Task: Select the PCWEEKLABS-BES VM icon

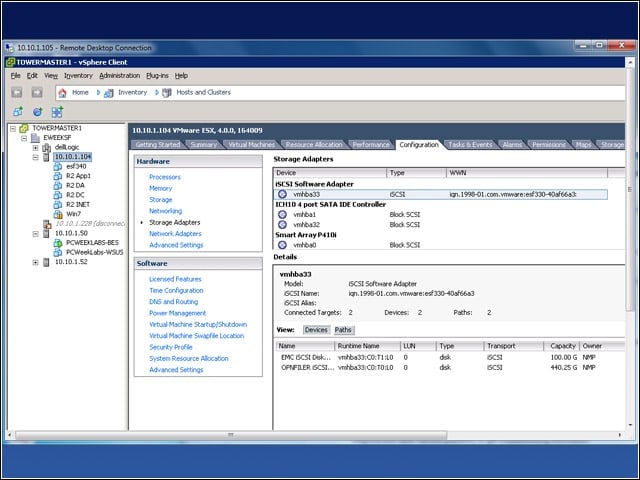Action: pos(58,243)
